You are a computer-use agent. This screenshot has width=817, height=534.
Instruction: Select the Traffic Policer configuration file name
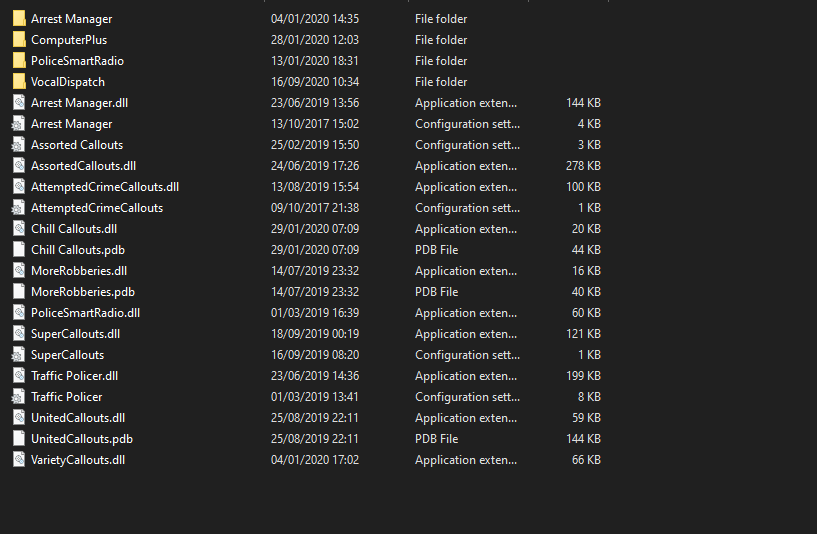pos(67,397)
